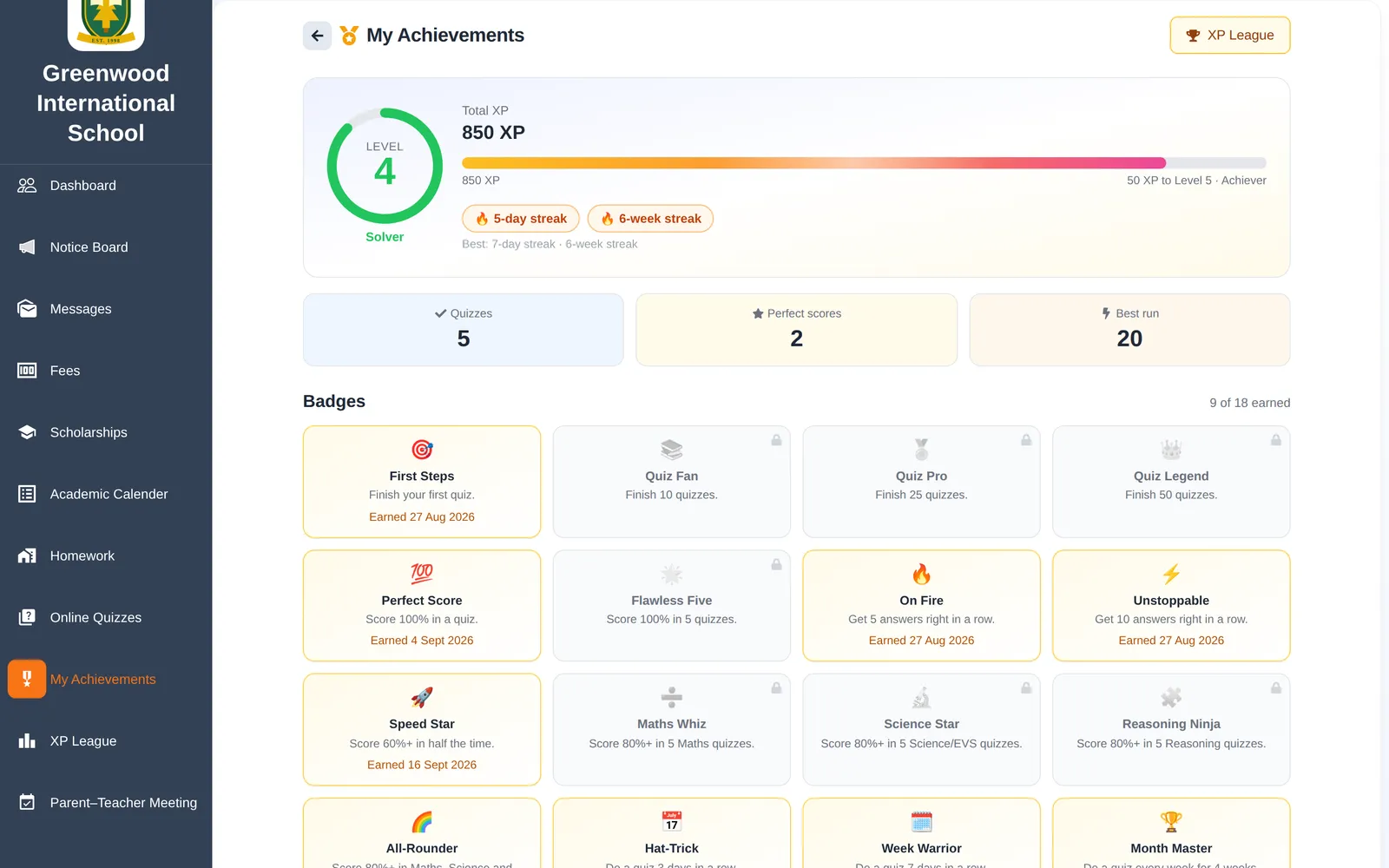This screenshot has height=868, width=1389.
Task: Click the Greenwood school crest logo
Action: [106, 23]
